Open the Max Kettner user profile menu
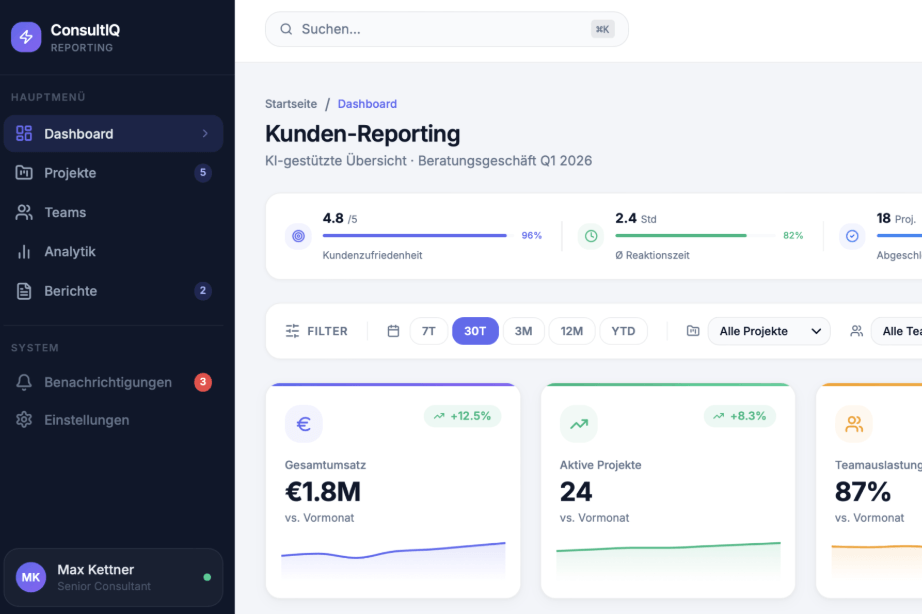Screen dimensions: 922x614 [113, 577]
